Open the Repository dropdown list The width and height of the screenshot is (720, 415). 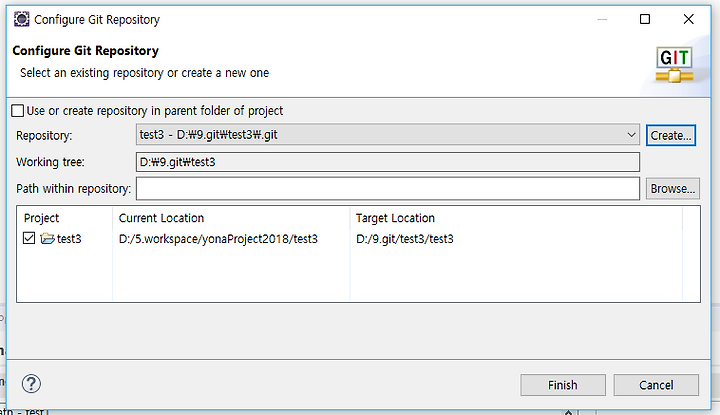[631, 135]
